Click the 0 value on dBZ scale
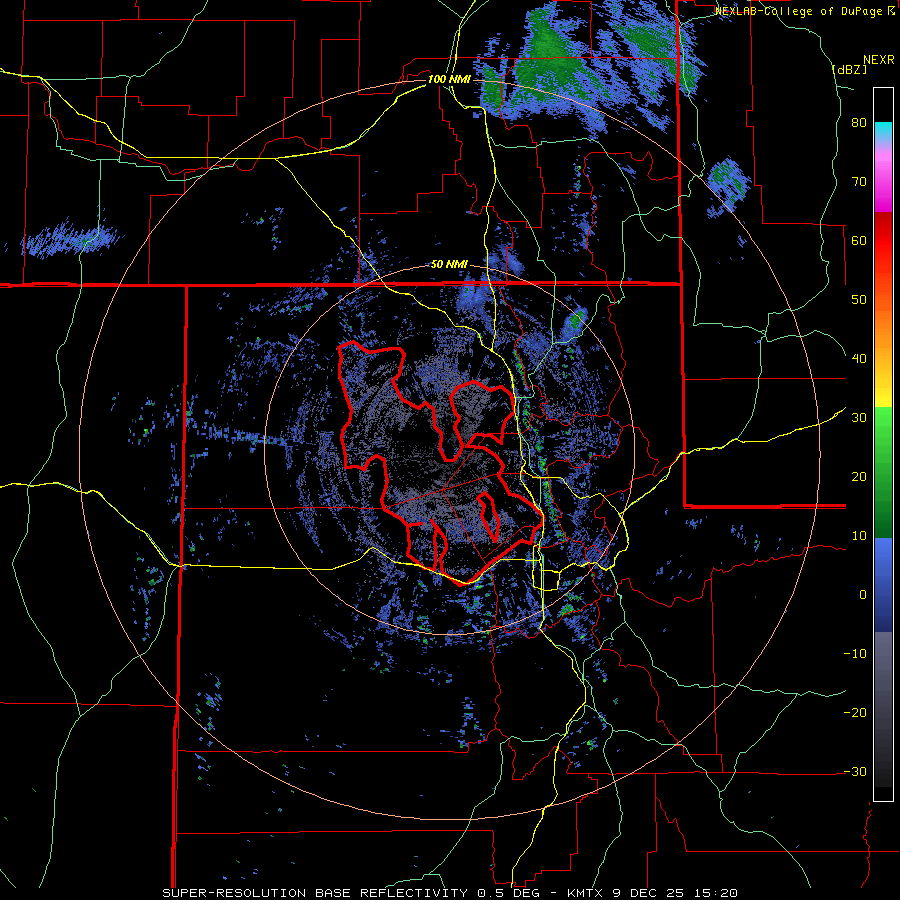Screen dimensions: 900x900 pyautogui.click(x=863, y=595)
